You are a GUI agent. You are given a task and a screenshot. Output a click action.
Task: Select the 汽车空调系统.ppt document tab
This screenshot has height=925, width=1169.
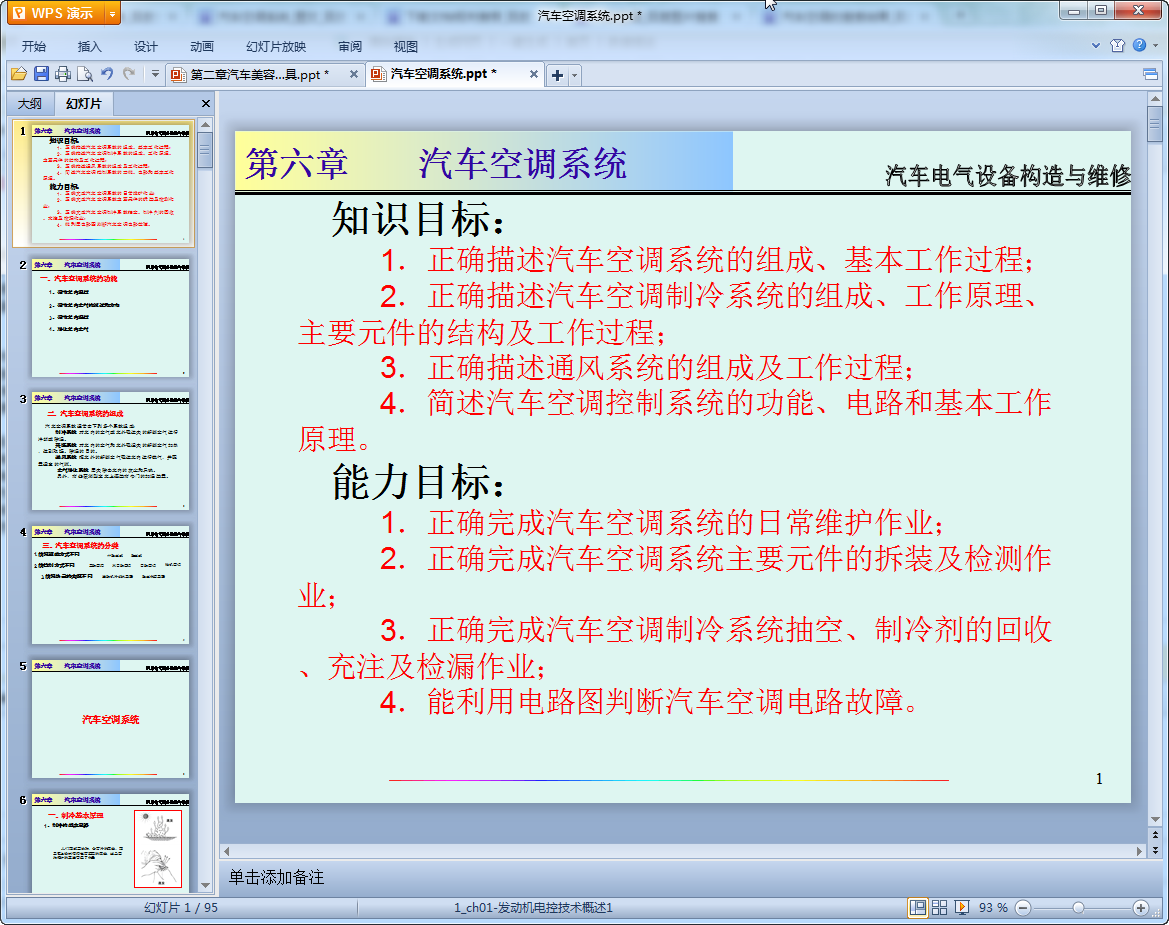tap(443, 74)
